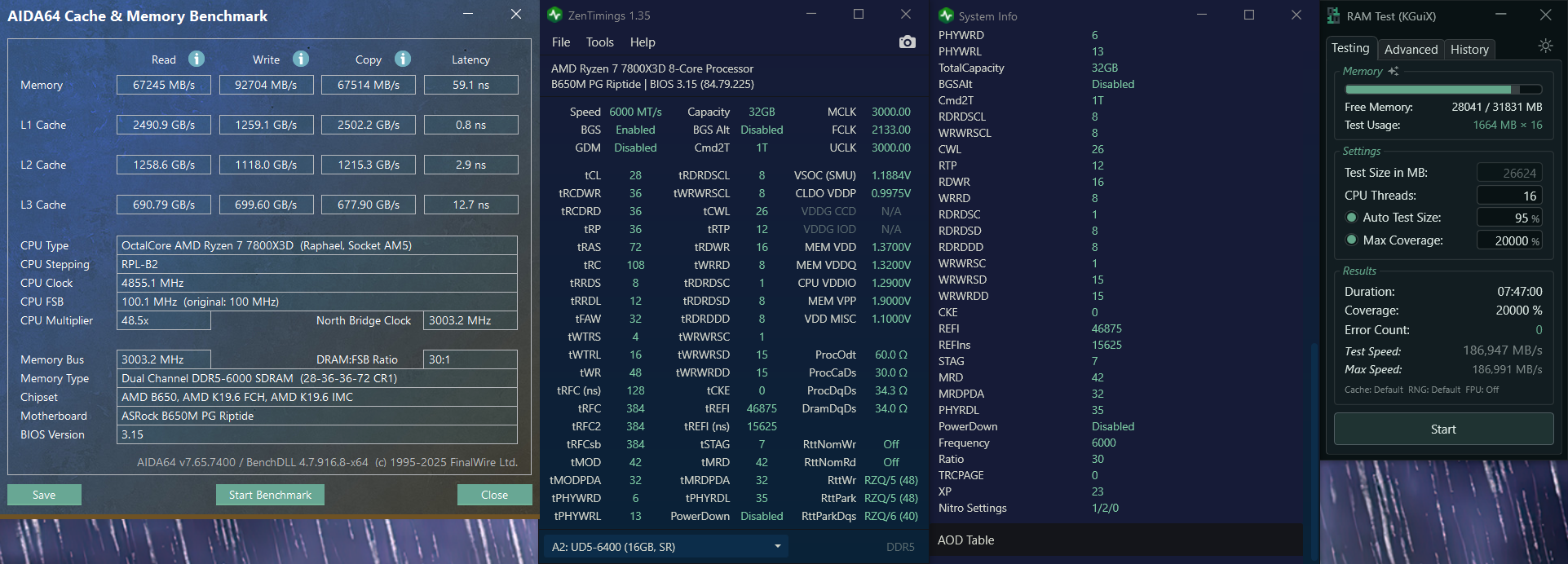Click the Test Size in MB field

point(1509,173)
